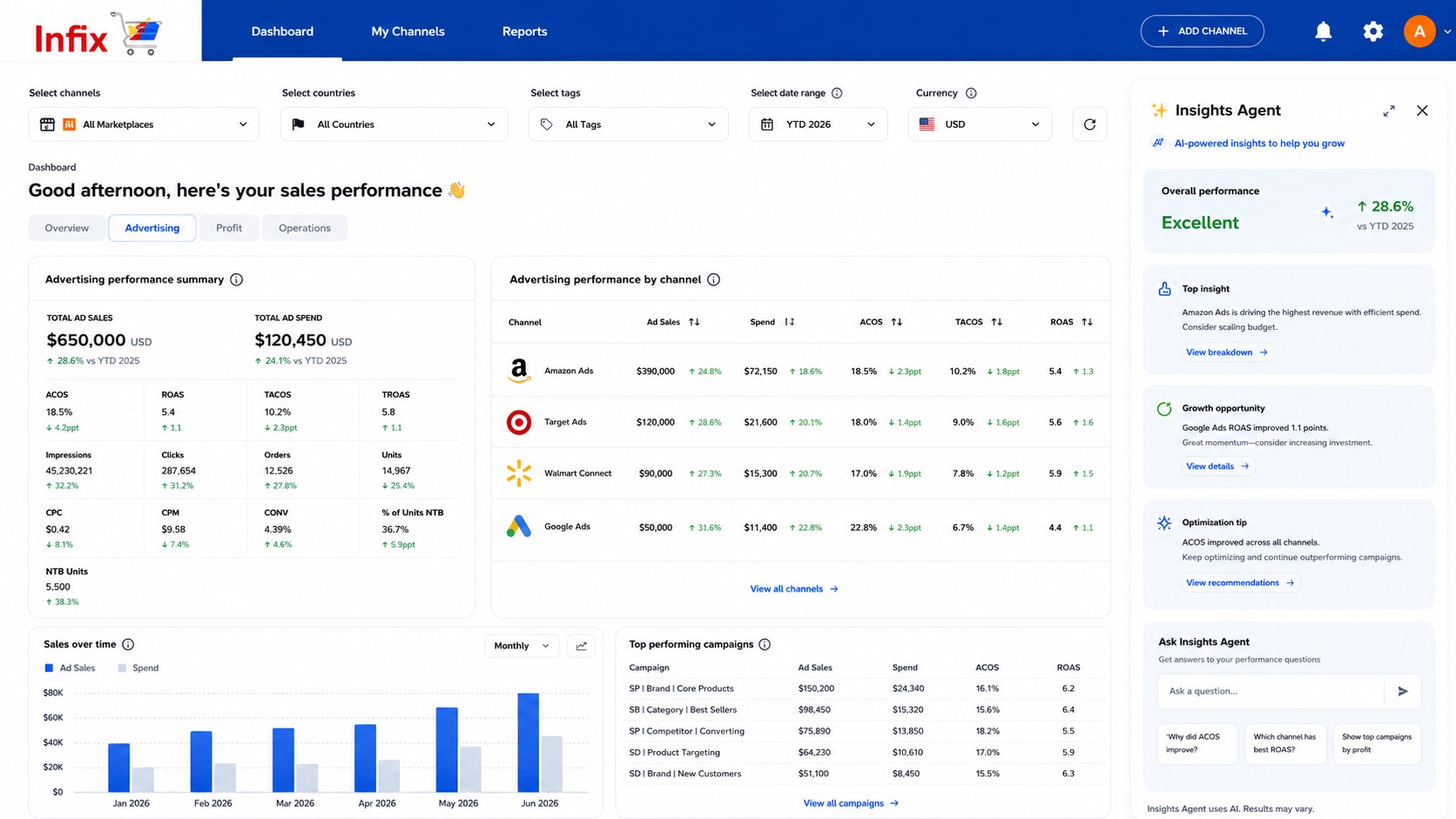The height and width of the screenshot is (819, 1456).
Task: Click the Google Ads logo
Action: pyautogui.click(x=519, y=527)
